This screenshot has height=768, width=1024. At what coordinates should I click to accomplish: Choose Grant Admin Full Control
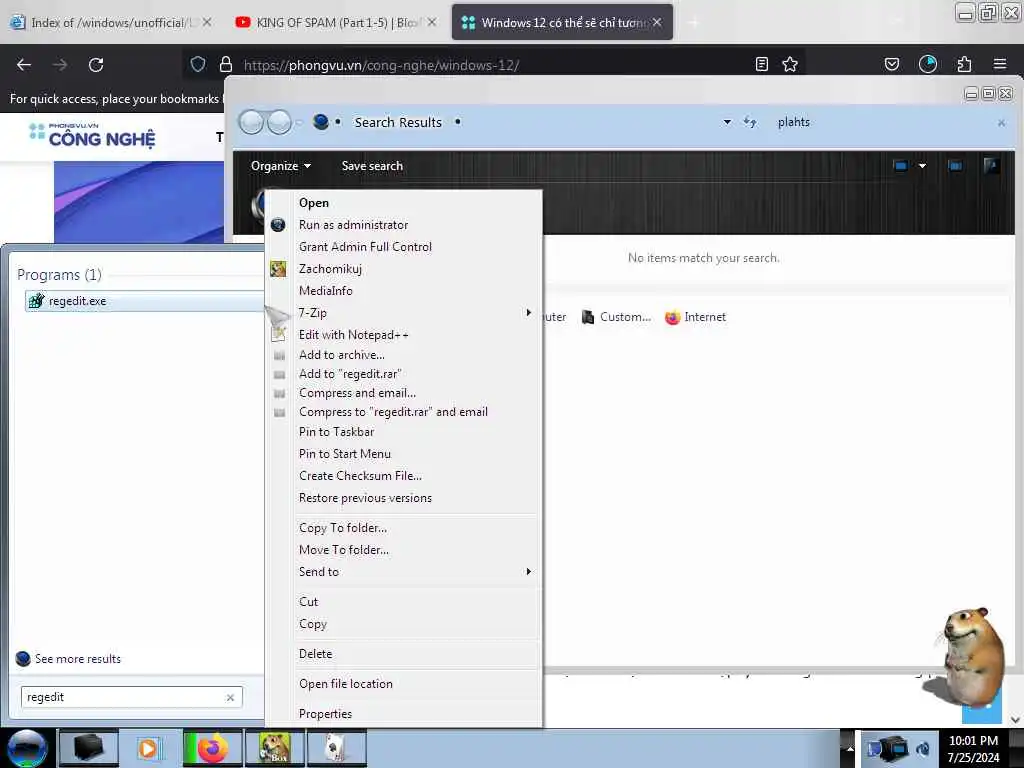[404, 247]
